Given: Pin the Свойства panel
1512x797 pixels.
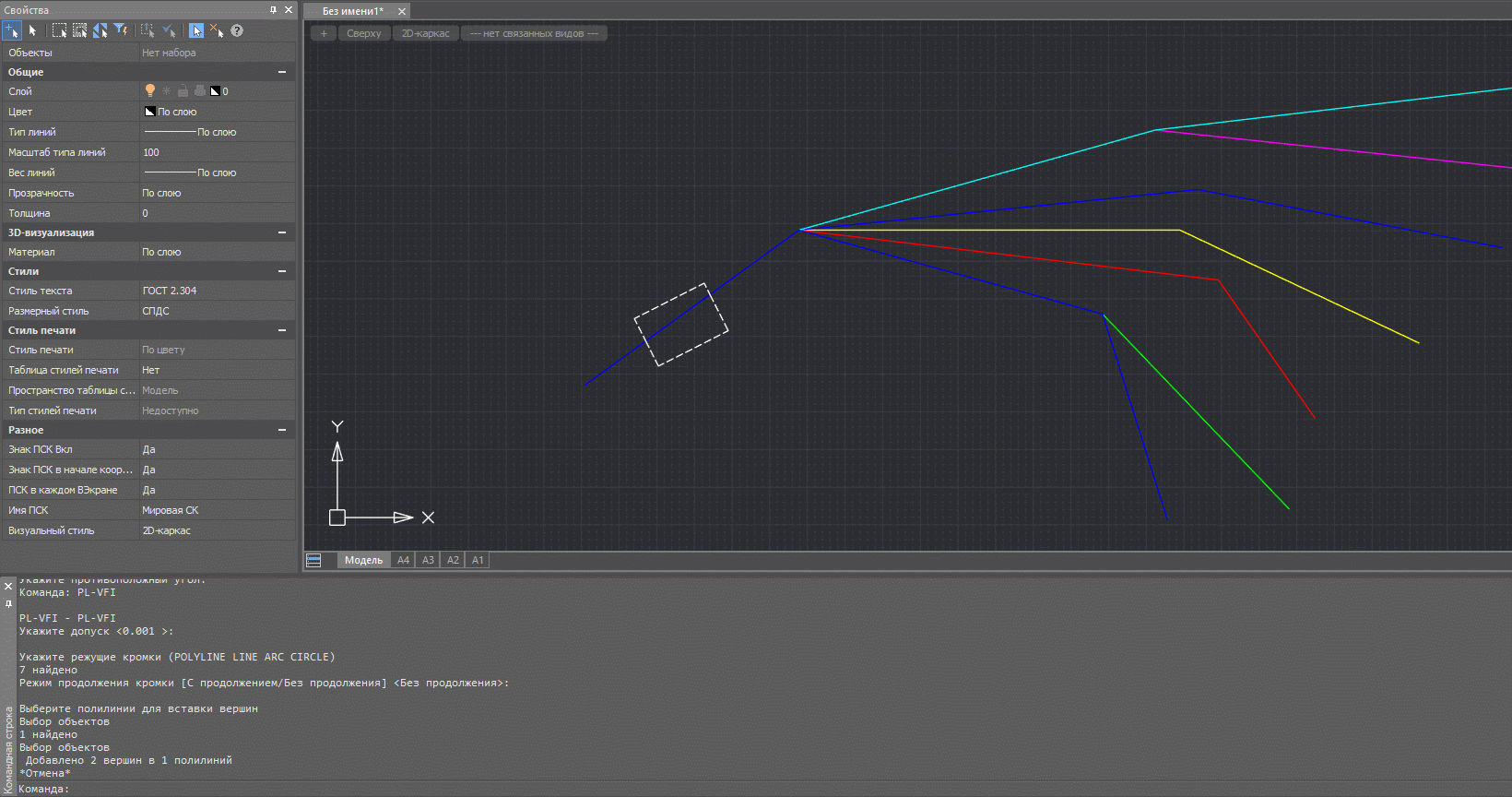Looking at the screenshot, I should coord(273,10).
